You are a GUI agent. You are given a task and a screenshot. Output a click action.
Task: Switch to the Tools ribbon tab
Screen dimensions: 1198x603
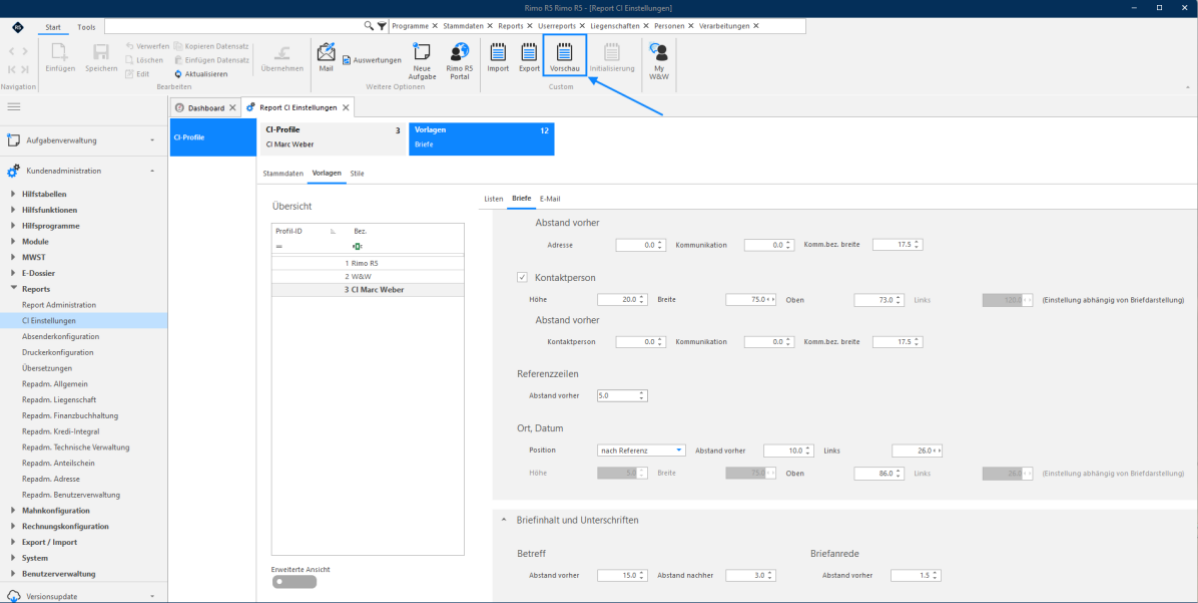click(x=86, y=28)
